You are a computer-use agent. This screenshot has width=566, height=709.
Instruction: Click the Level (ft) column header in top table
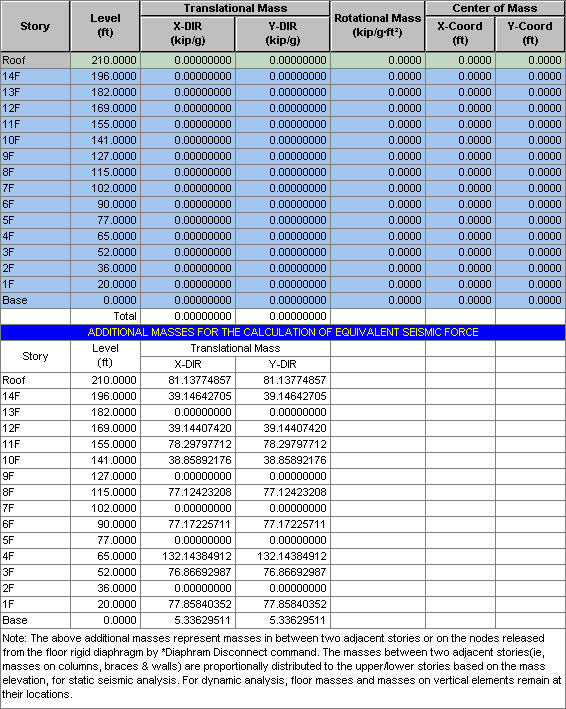pyautogui.click(x=105, y=26)
